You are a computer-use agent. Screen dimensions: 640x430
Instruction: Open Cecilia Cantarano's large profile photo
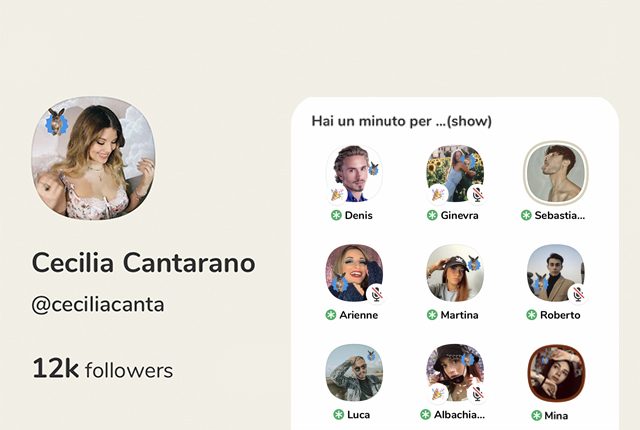[93, 158]
